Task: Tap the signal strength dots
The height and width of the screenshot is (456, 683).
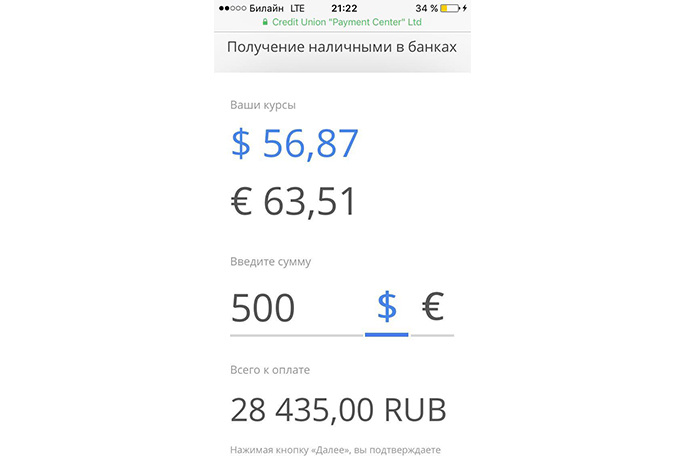Action: point(230,7)
